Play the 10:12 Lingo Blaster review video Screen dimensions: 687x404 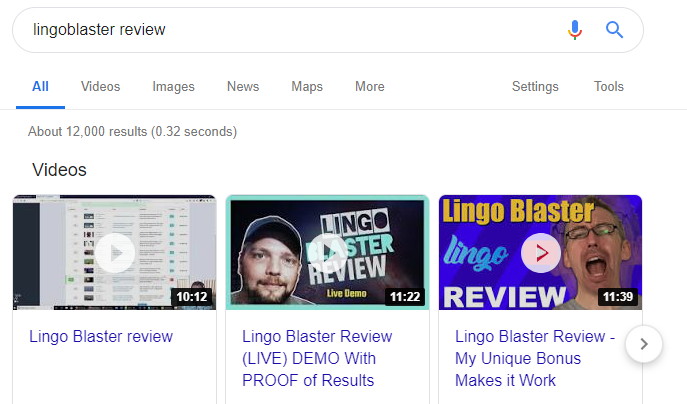click(115, 253)
